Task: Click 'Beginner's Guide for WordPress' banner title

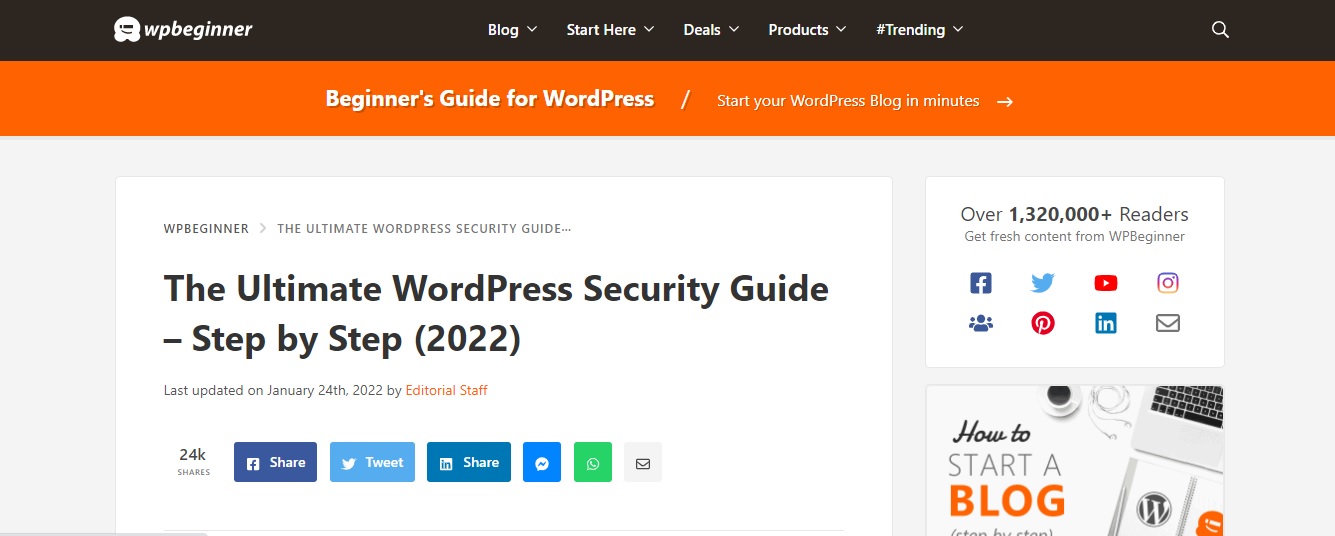Action: pos(490,99)
